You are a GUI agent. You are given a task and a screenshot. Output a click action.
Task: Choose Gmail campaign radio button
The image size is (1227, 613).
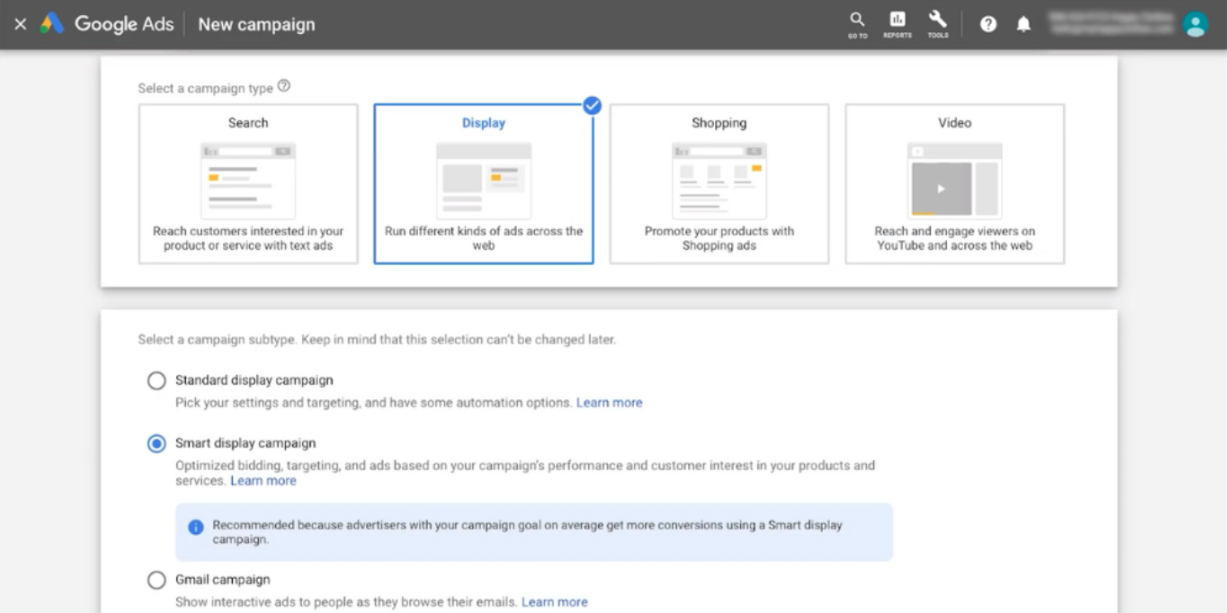(156, 580)
